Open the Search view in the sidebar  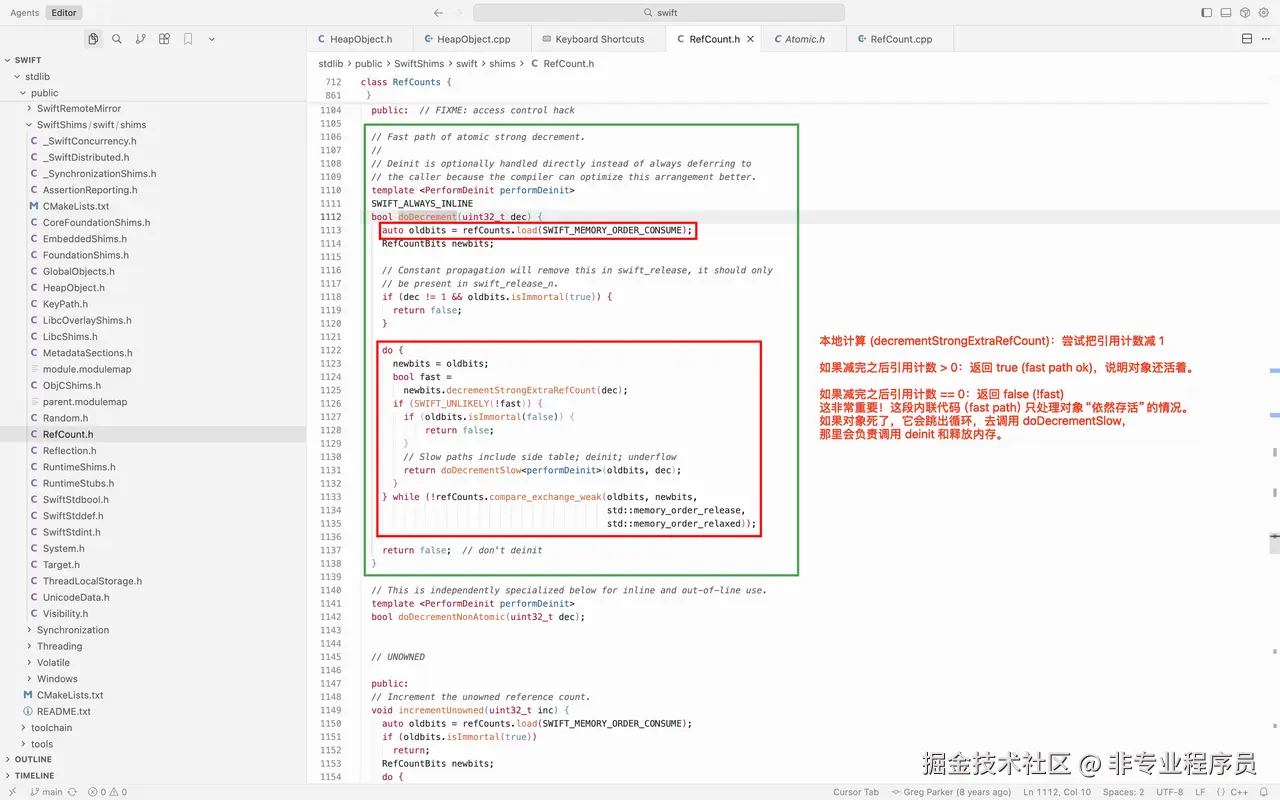pyautogui.click(x=117, y=39)
